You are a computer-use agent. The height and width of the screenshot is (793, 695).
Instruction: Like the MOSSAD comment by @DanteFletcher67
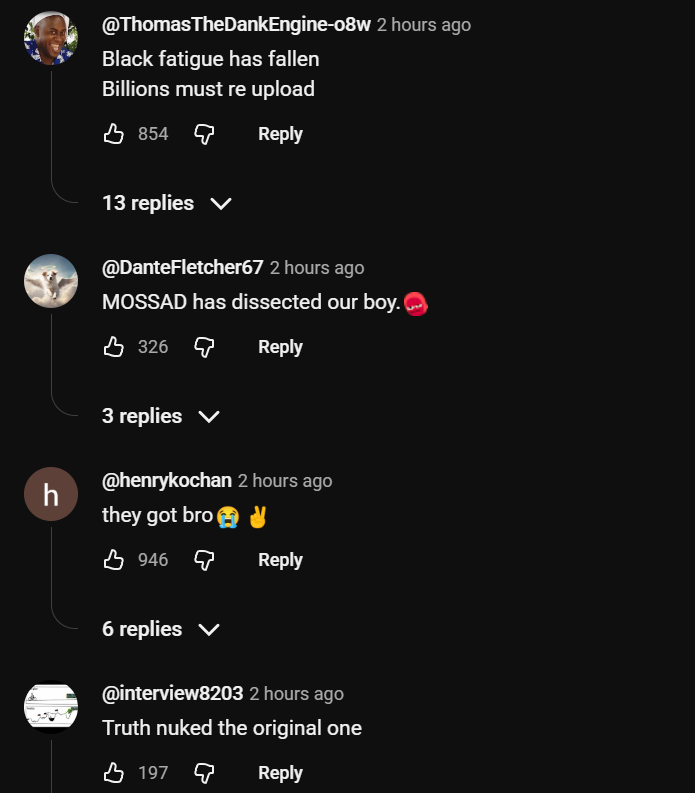pos(114,347)
